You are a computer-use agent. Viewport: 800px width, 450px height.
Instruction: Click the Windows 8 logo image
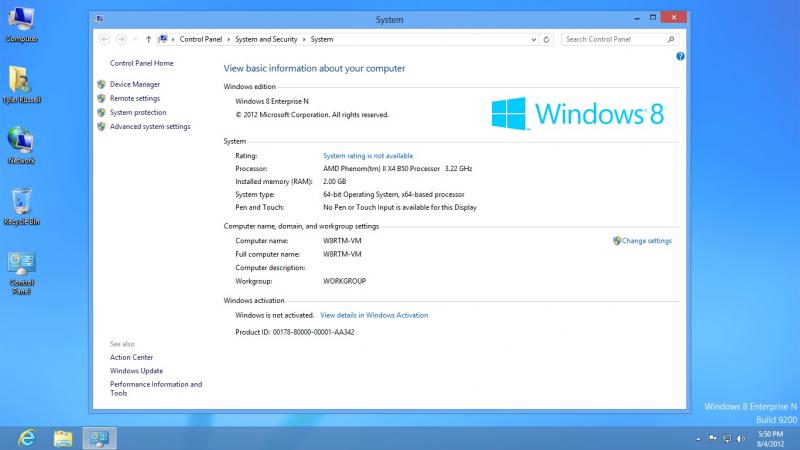[x=578, y=113]
